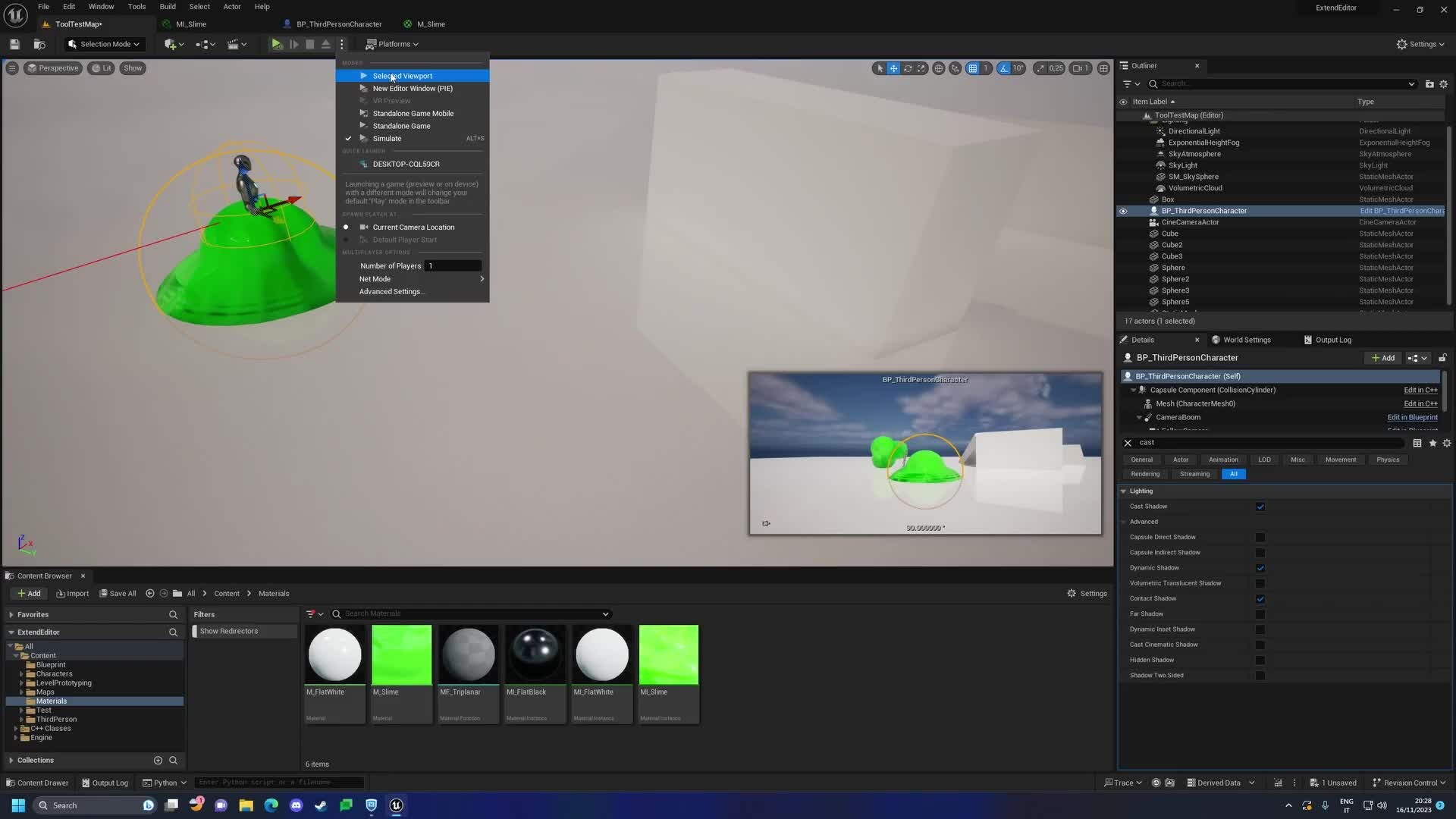Screen dimensions: 1456x819
Task: Open the Cinematics clapperboard icon in toolbar
Action: click(x=234, y=44)
